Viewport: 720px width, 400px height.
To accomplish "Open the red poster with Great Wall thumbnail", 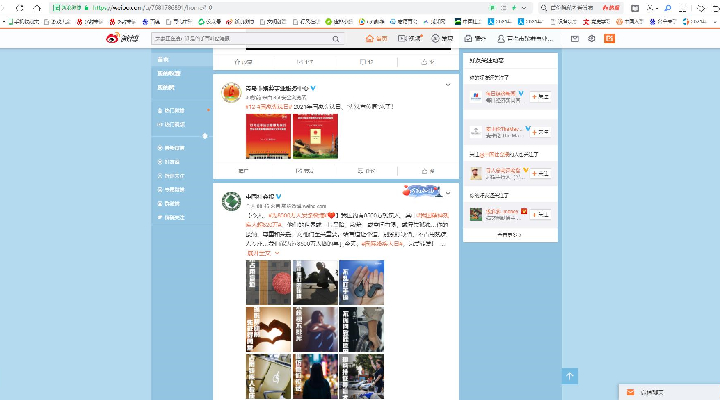I will [x=315, y=136].
